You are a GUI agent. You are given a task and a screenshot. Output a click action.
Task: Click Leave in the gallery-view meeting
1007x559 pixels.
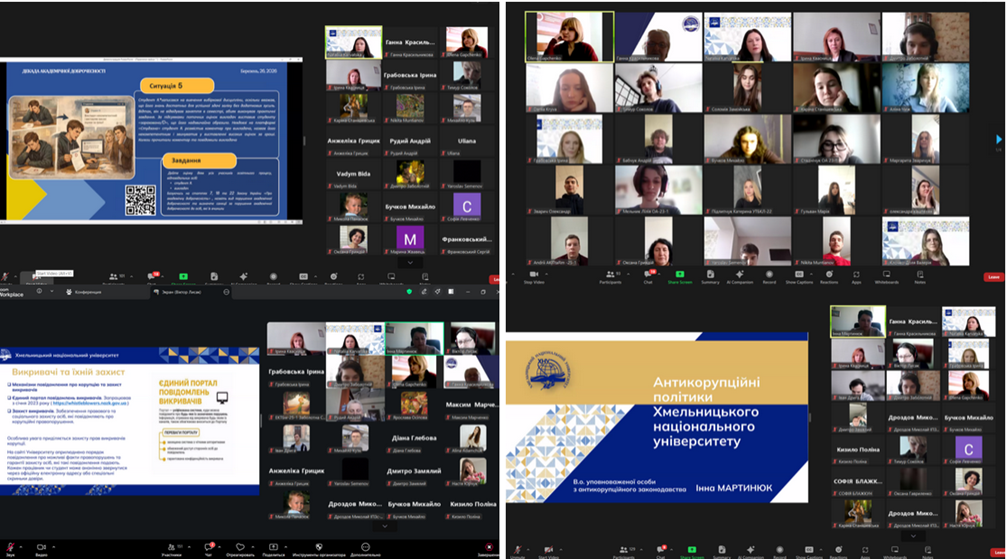coord(993,276)
